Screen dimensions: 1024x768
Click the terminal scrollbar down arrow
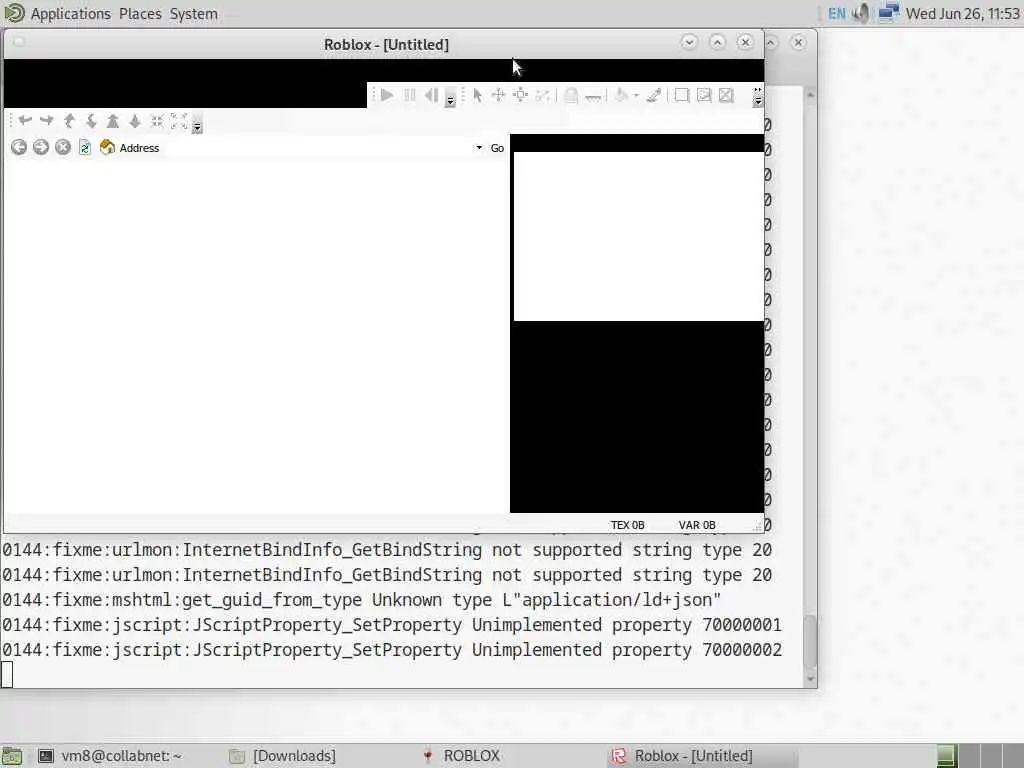click(x=810, y=679)
